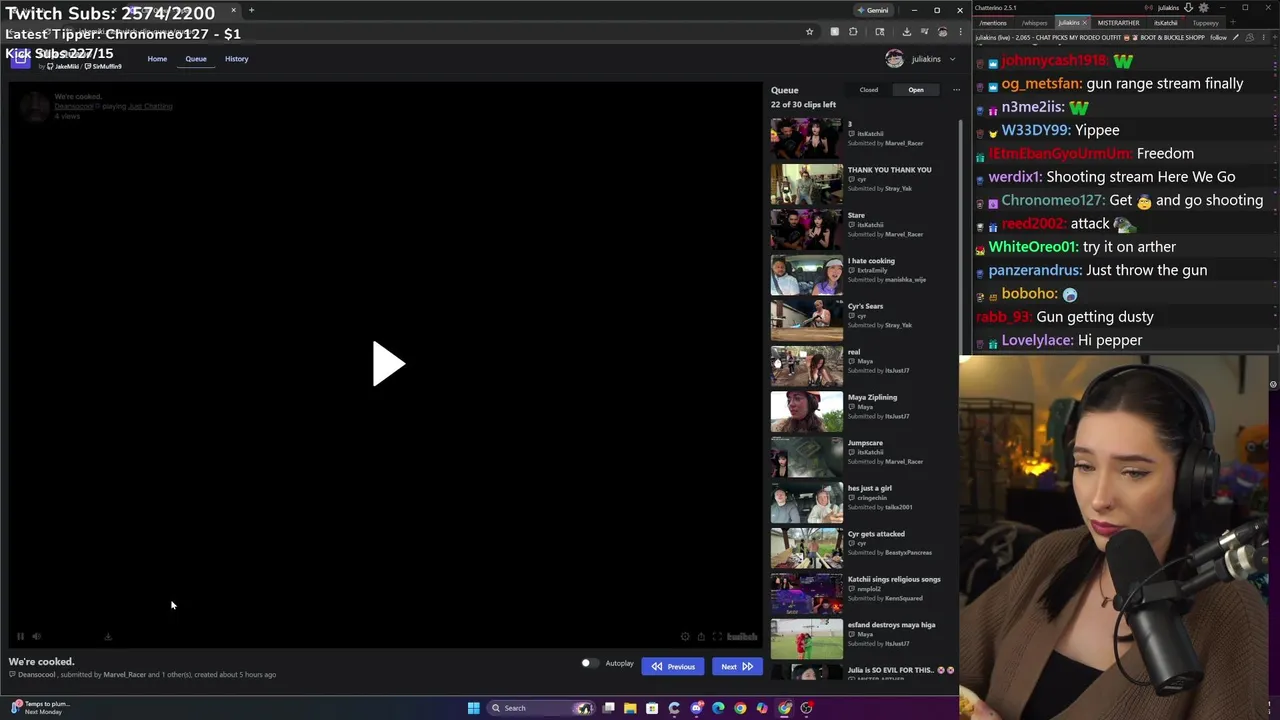Open 'esfand destroys maya higa' clip title
Screen dimensions: 1280x720
pos(892,625)
